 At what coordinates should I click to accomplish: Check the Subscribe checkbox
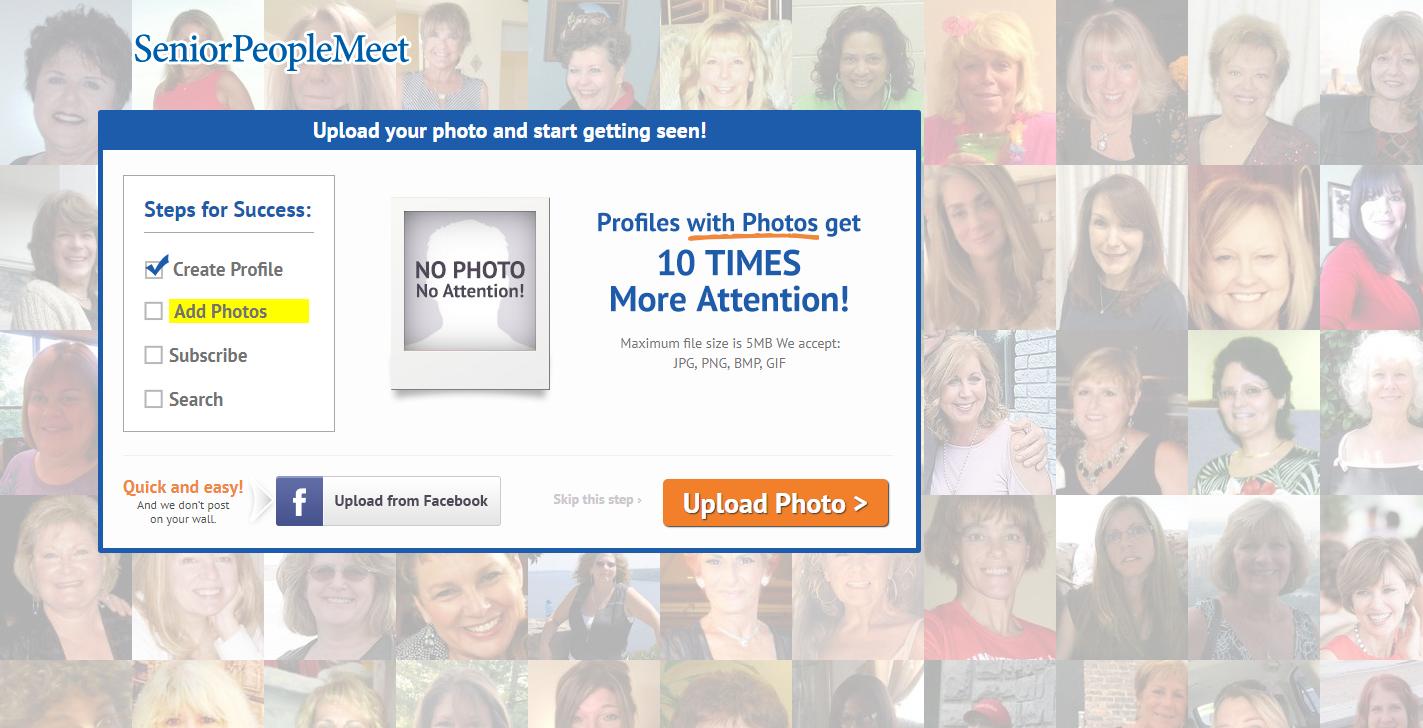(x=153, y=355)
